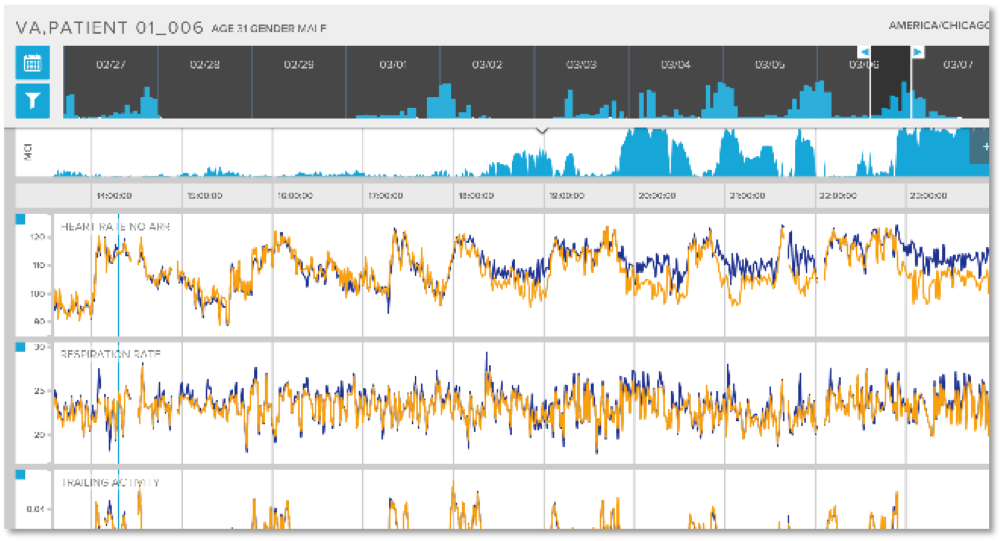This screenshot has height=541, width=1002.
Task: Open the filter funnel tool
Action: tap(33, 101)
